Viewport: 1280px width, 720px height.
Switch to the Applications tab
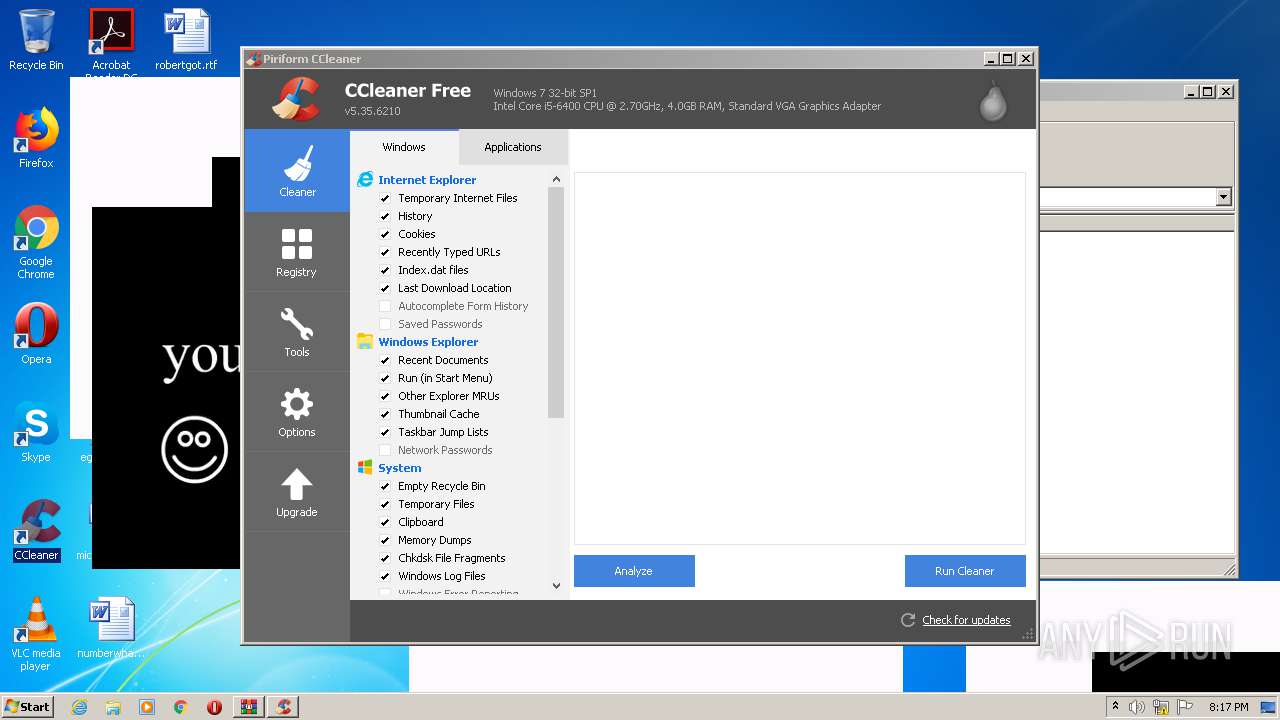click(512, 147)
